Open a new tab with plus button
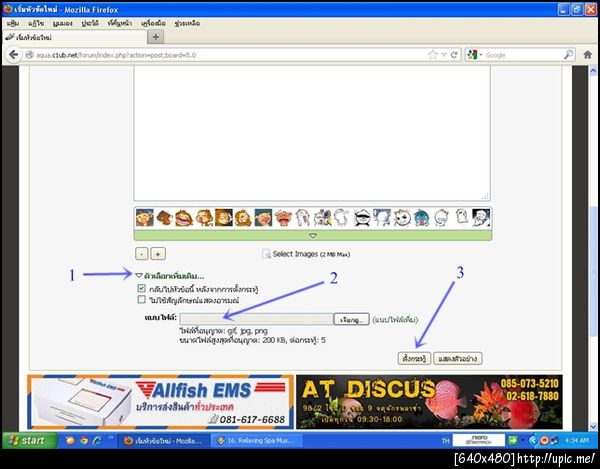The image size is (600, 469). [x=155, y=37]
